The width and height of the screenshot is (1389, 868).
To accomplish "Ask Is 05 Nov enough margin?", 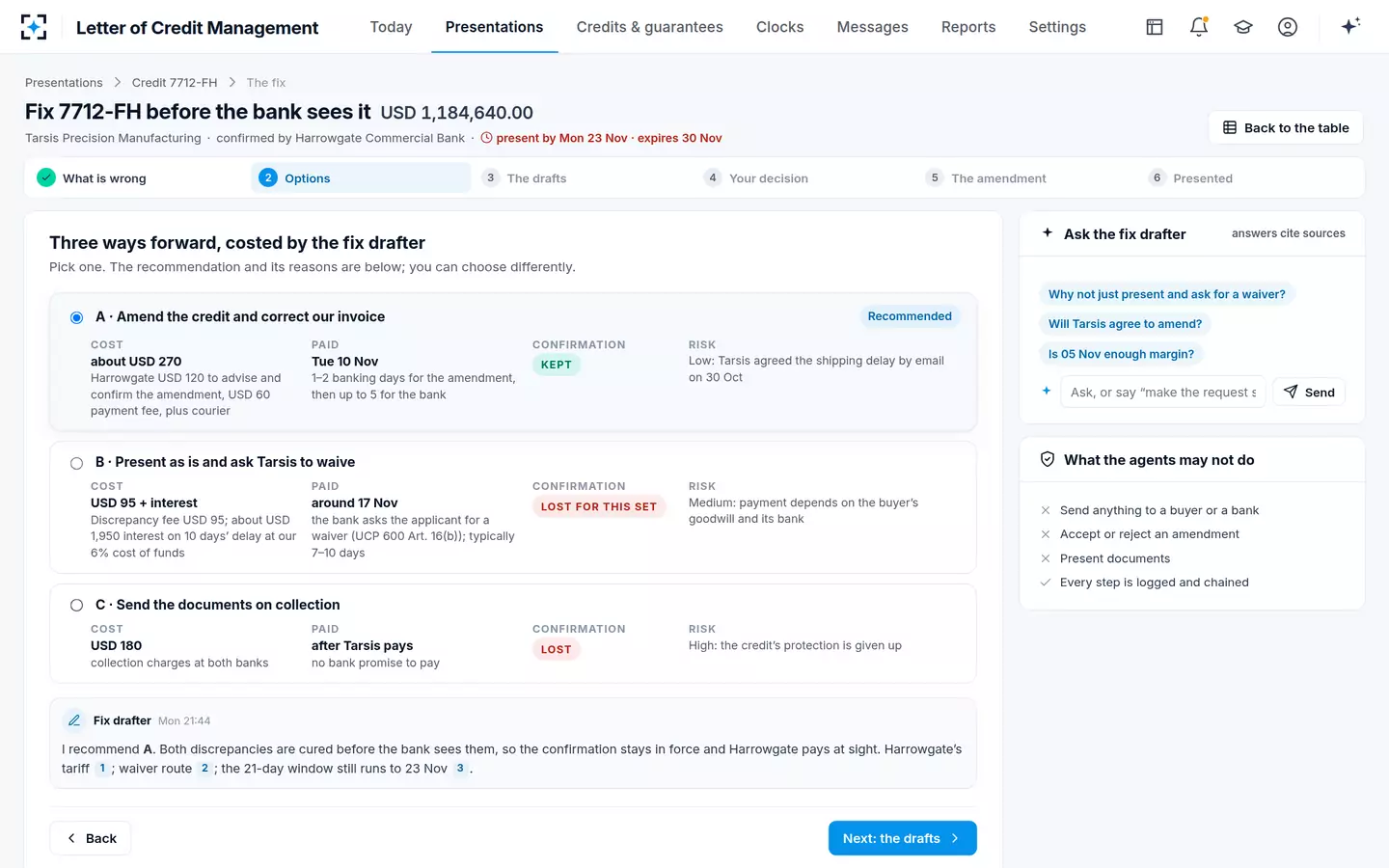I will tap(1121, 354).
